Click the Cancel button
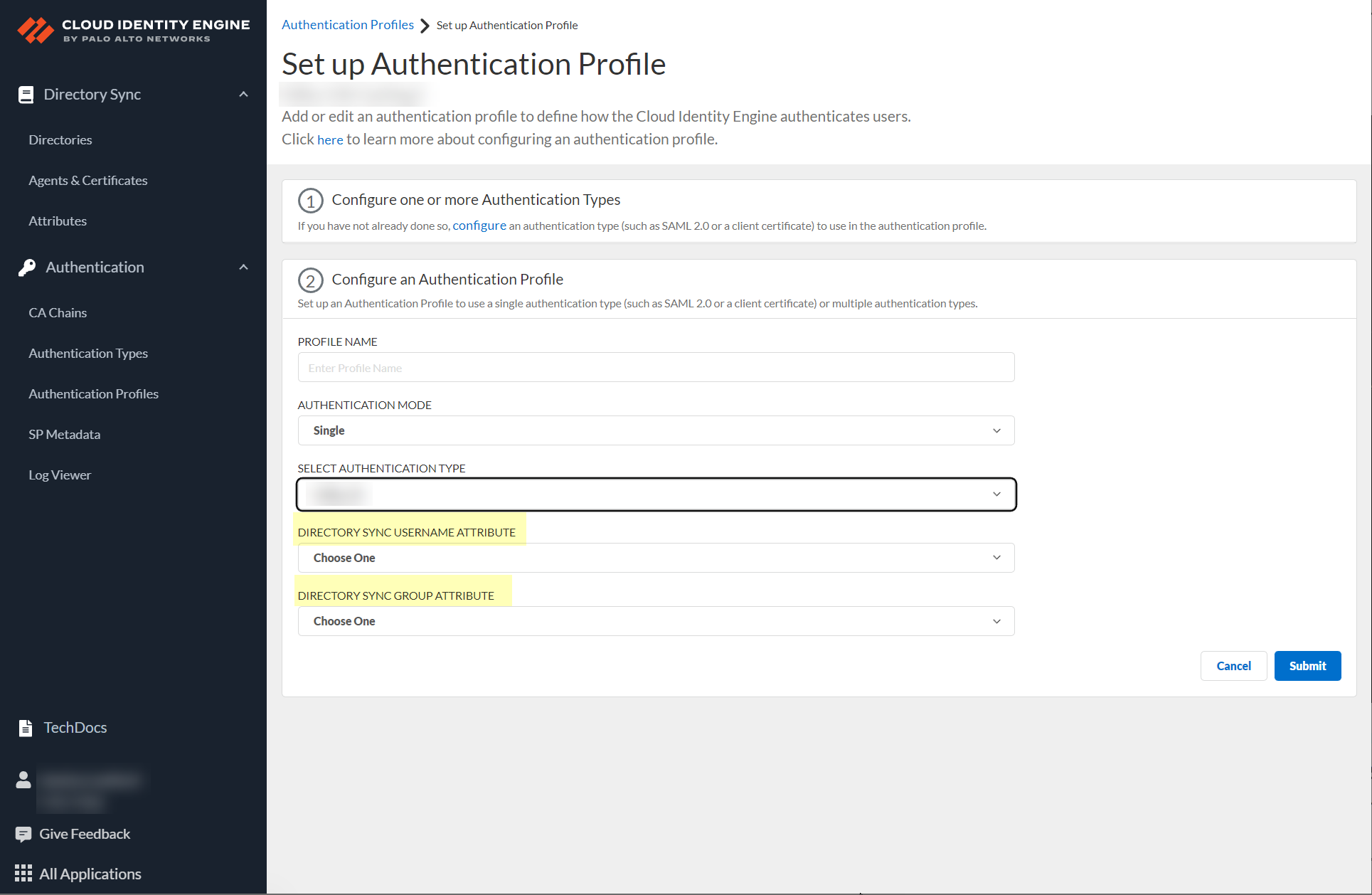 [1233, 665]
